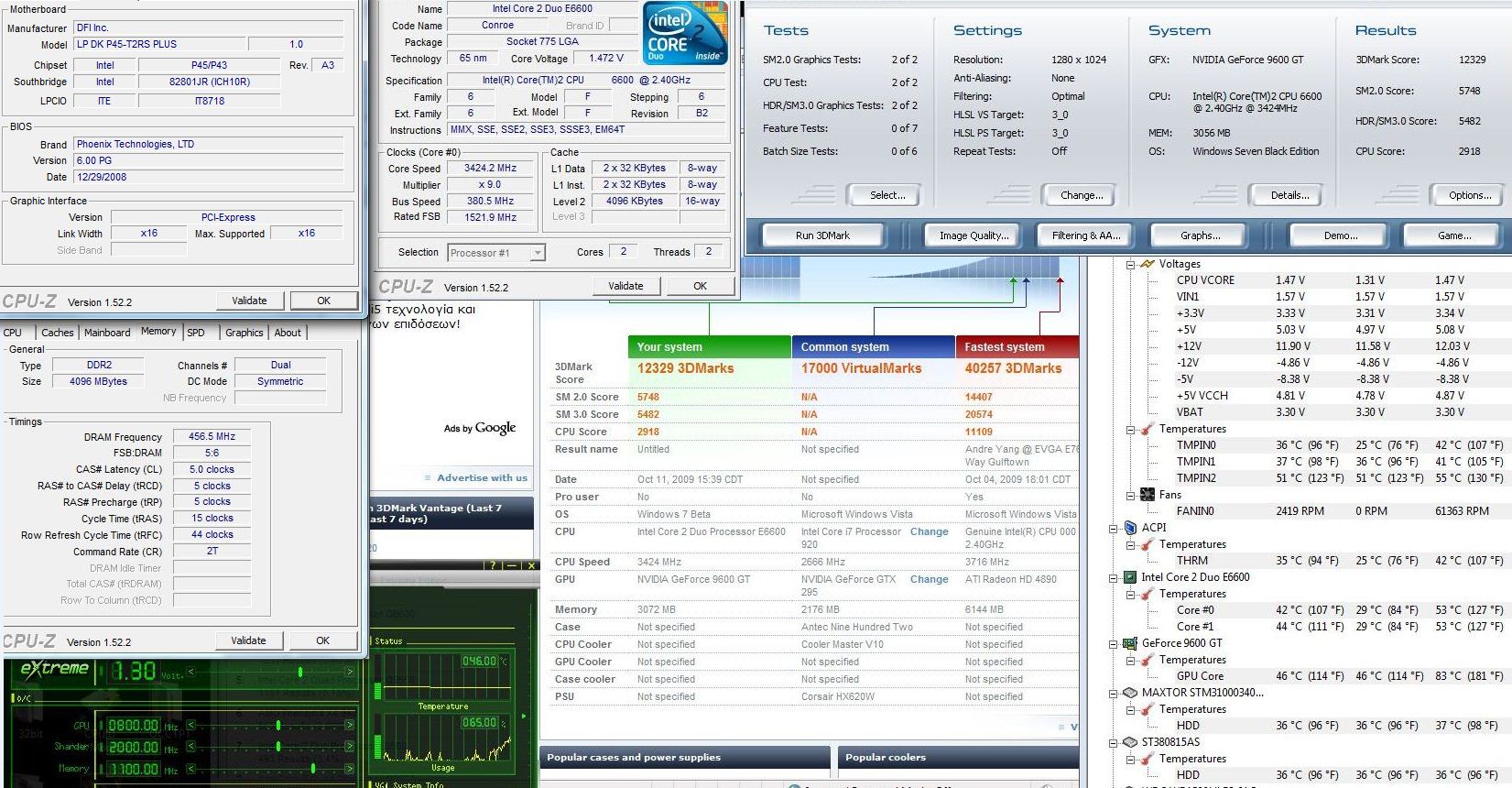Click thermometer icon above TMPIN0 row
1512x788 pixels.
[1148, 429]
